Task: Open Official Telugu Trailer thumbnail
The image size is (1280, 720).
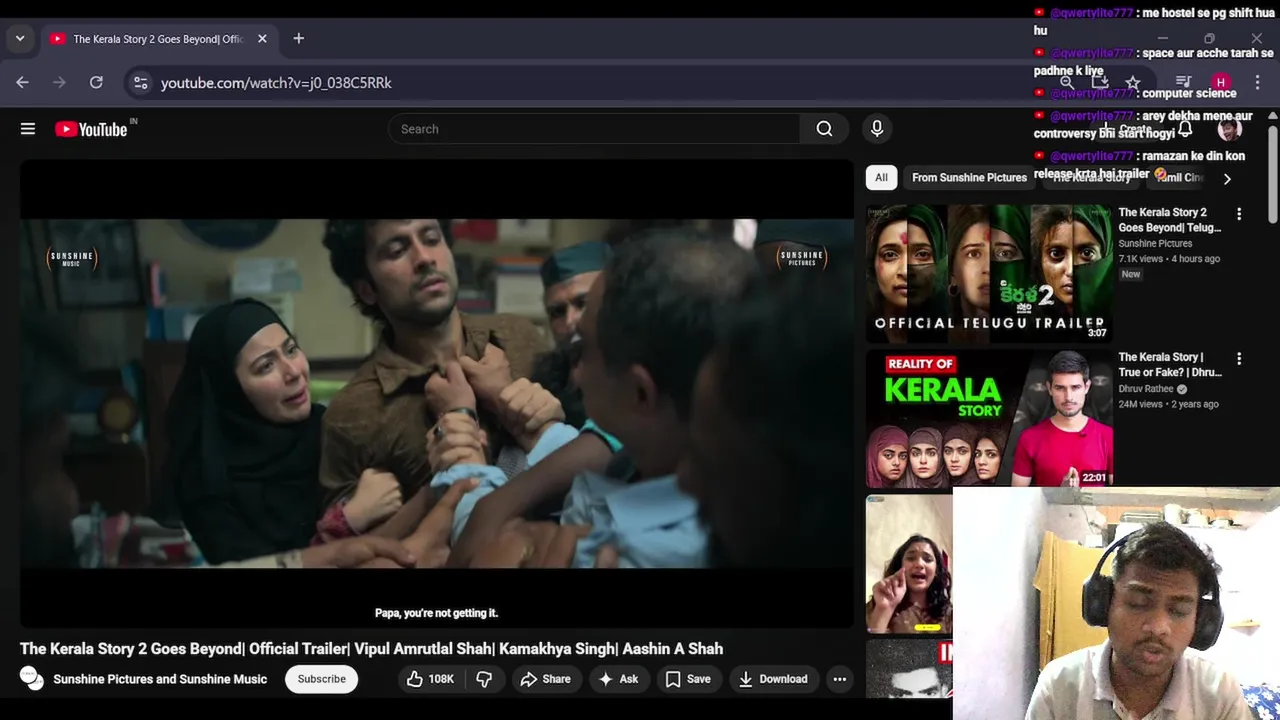Action: [x=989, y=273]
